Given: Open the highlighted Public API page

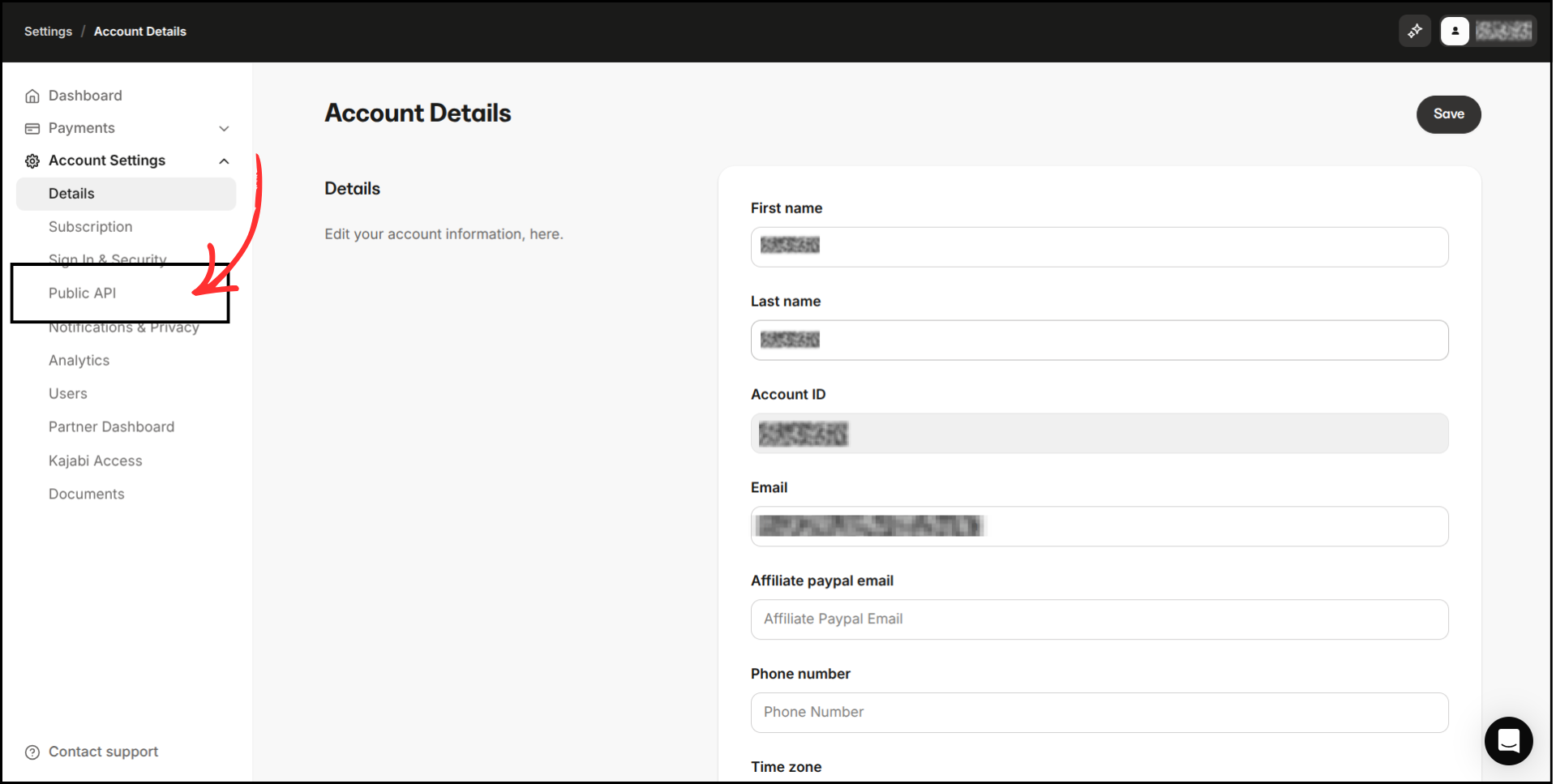Looking at the screenshot, I should click(82, 293).
